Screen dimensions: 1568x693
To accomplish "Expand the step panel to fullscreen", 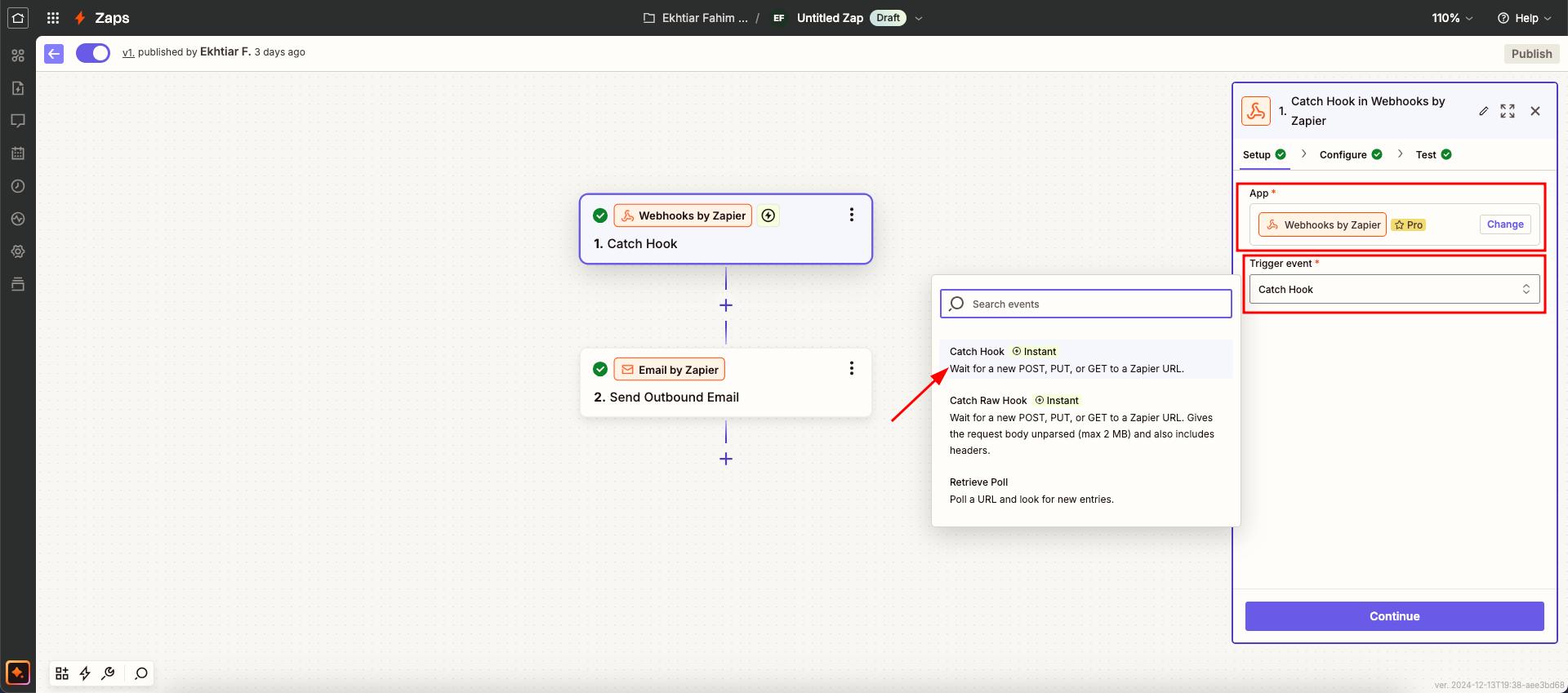I will (1508, 111).
